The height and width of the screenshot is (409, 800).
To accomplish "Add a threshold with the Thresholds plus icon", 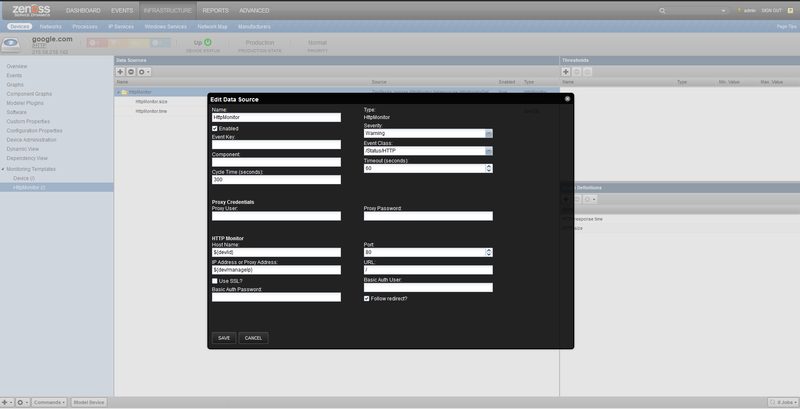I will 566,72.
